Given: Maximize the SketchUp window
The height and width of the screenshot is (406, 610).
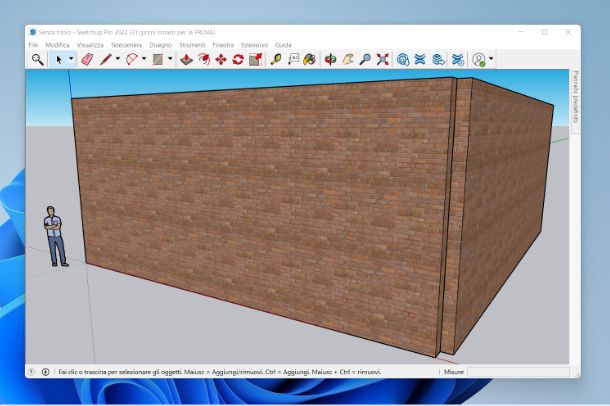Looking at the screenshot, I should click(544, 32).
